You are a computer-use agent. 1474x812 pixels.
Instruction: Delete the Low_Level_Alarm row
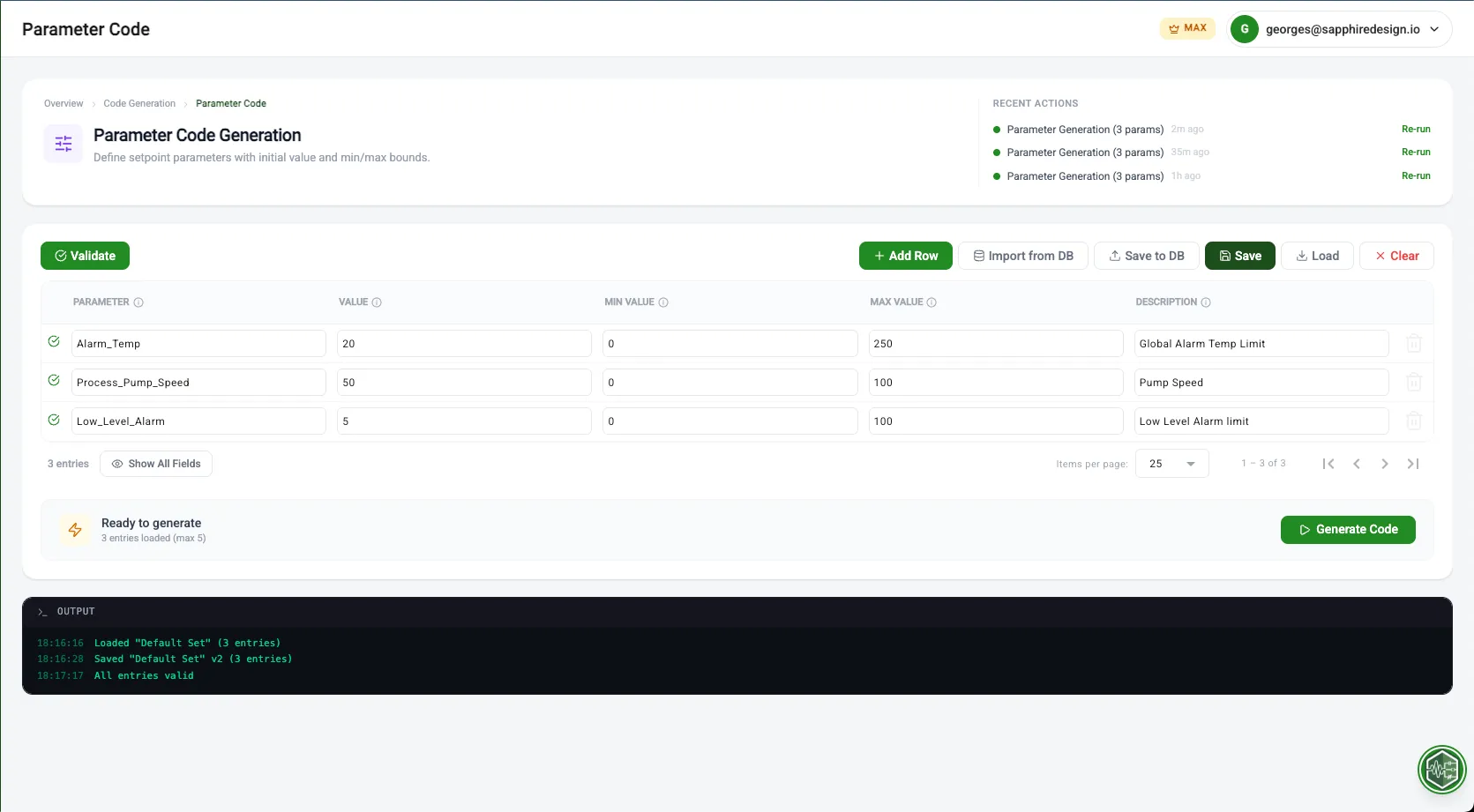click(1413, 421)
